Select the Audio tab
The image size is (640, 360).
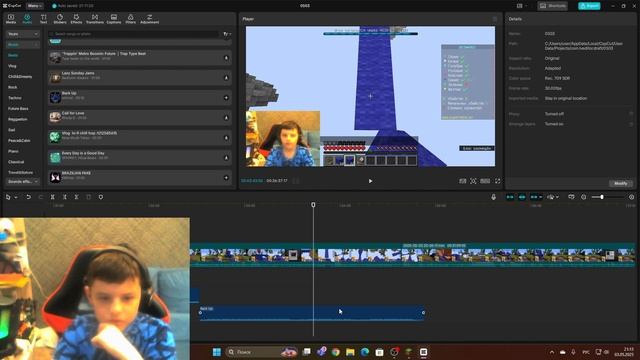coord(27,19)
